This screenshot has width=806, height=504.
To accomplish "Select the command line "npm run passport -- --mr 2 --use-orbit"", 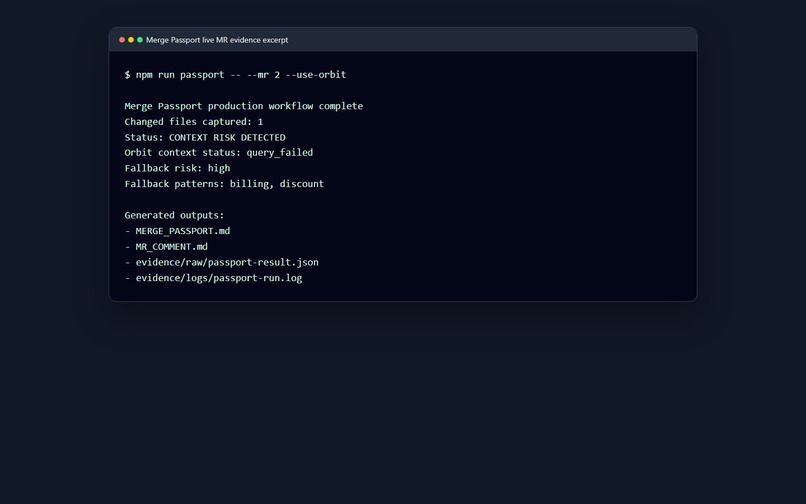I will [x=241, y=75].
